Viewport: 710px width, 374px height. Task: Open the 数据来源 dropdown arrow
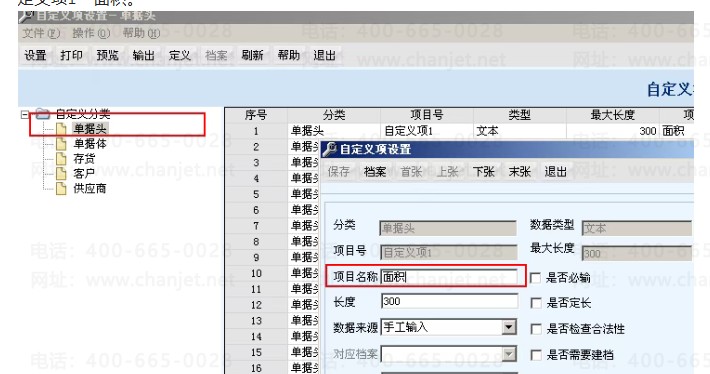click(509, 327)
